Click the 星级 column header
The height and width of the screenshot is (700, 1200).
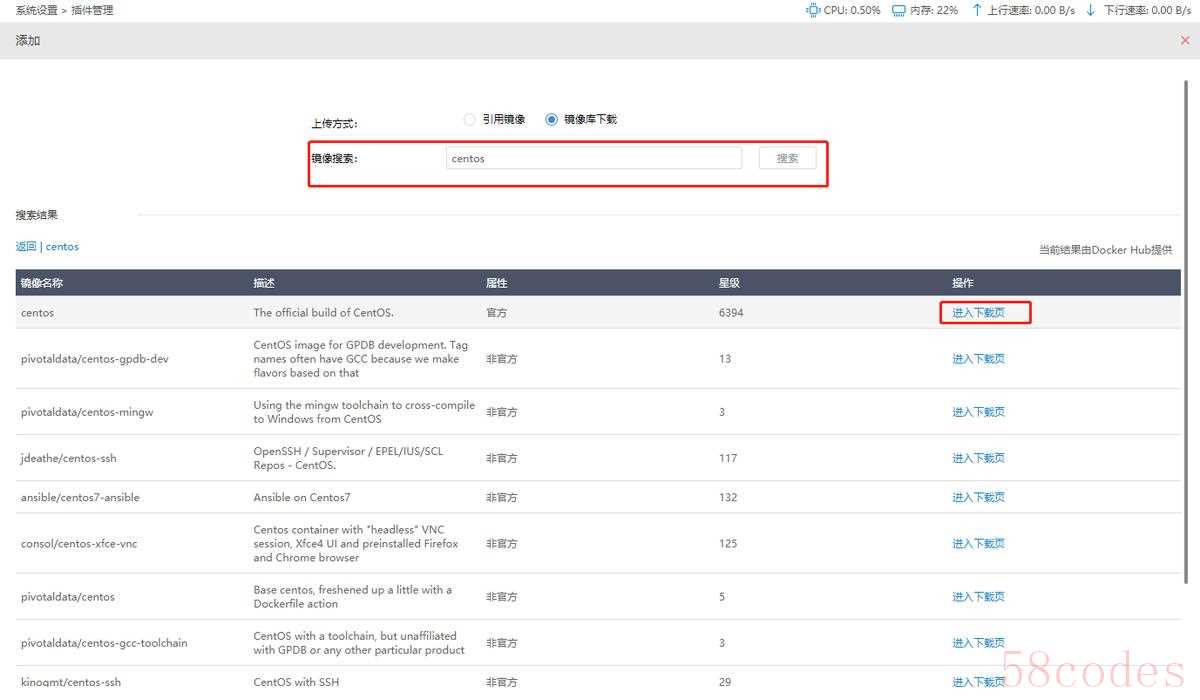(729, 283)
